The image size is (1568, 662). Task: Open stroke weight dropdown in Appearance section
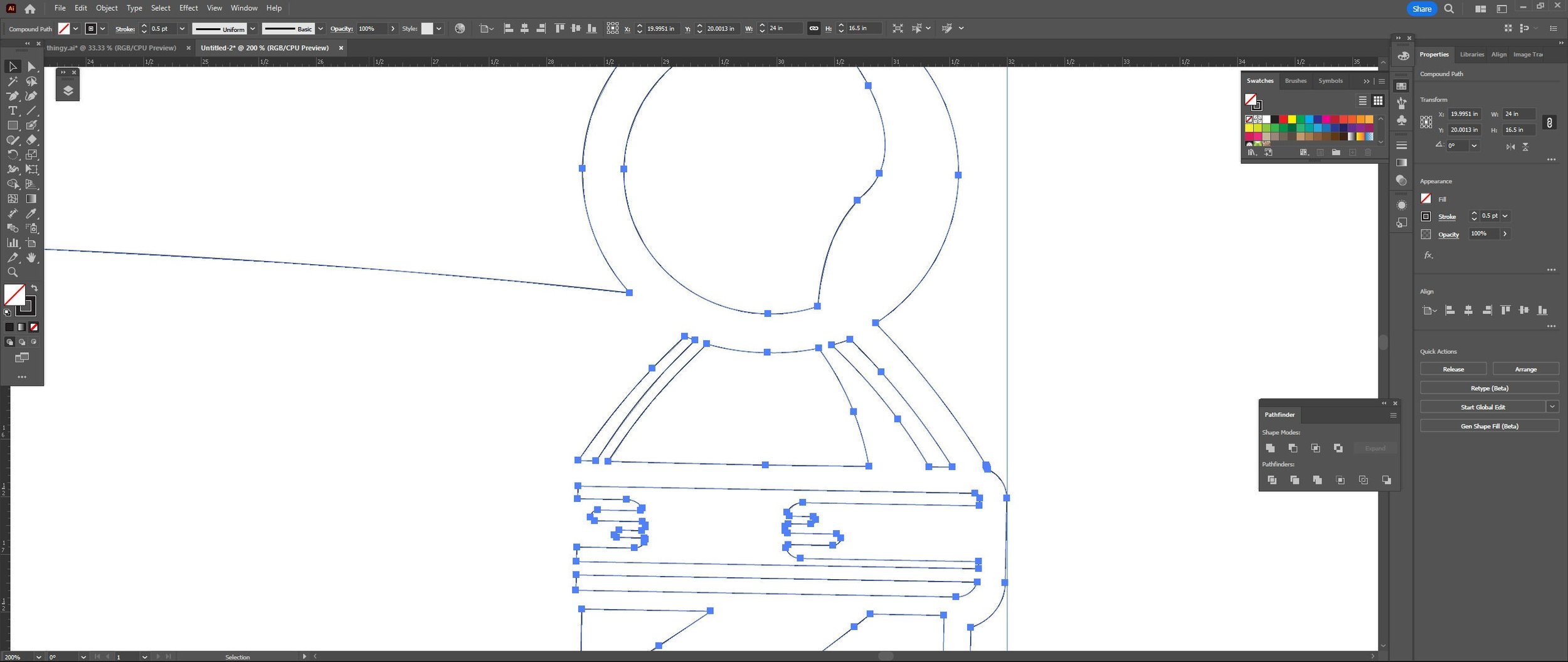point(1505,216)
